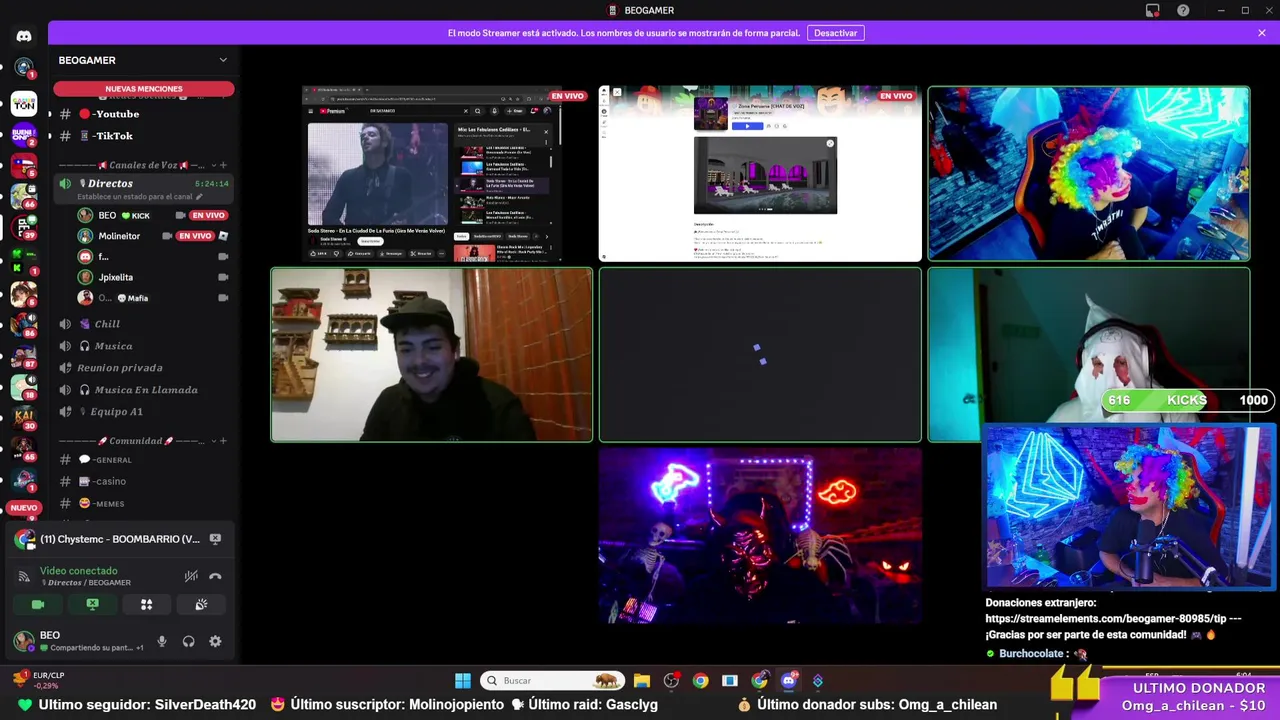Screen dimensions: 1280x720
Task: Stop screen sharing with green screen button
Action: pyautogui.click(x=92, y=604)
